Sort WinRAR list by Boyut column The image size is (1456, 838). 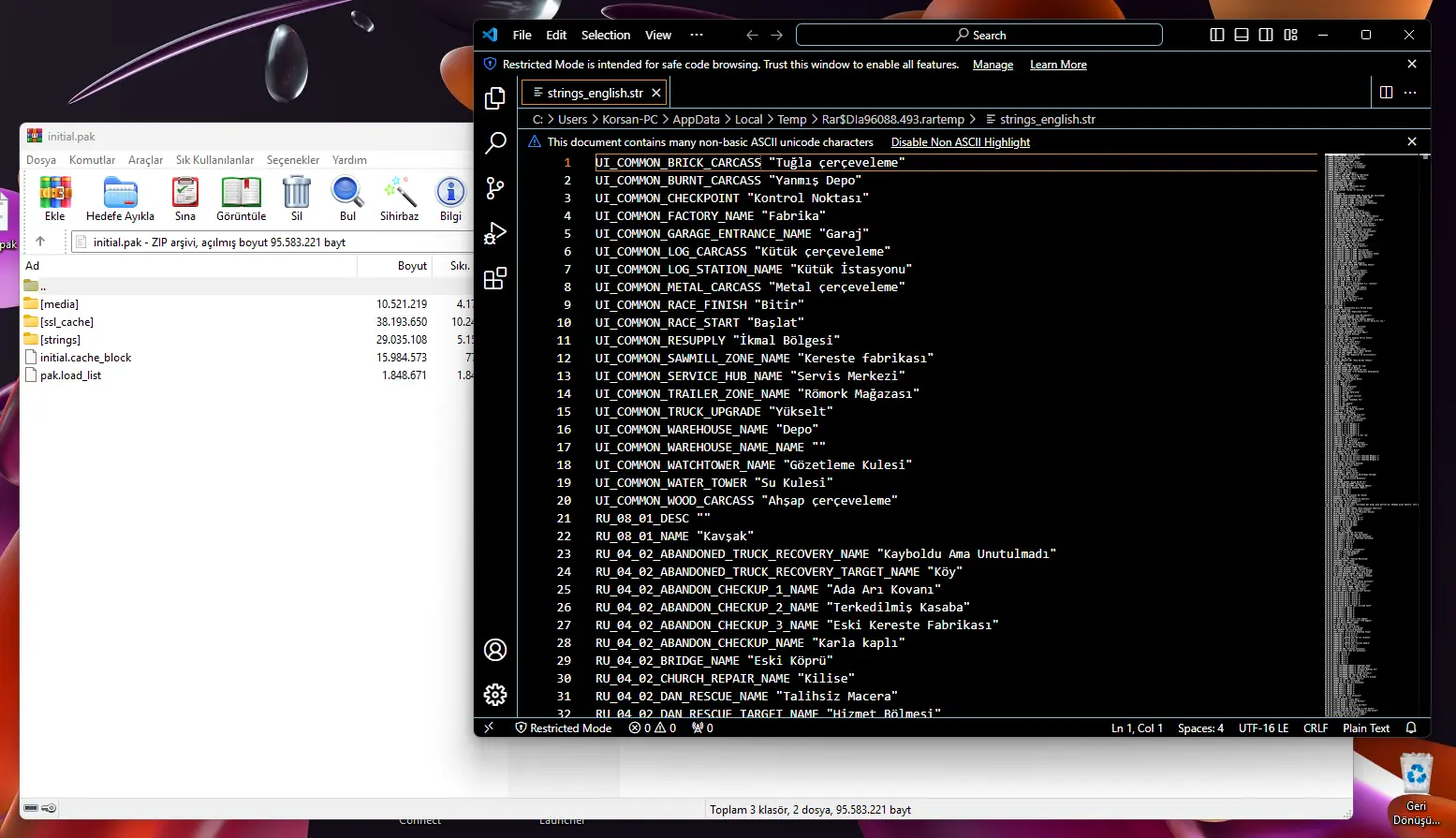(x=394, y=266)
